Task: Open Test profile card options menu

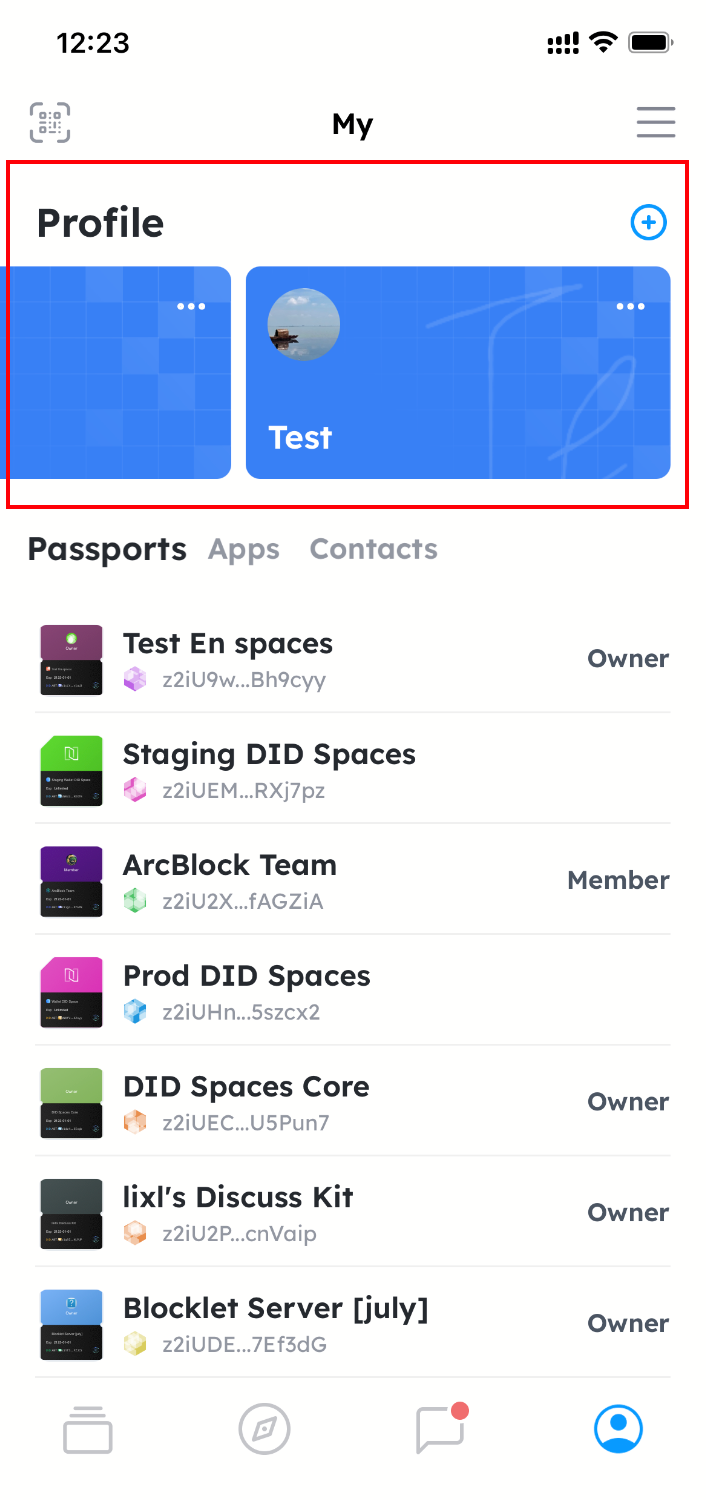Action: click(x=630, y=307)
